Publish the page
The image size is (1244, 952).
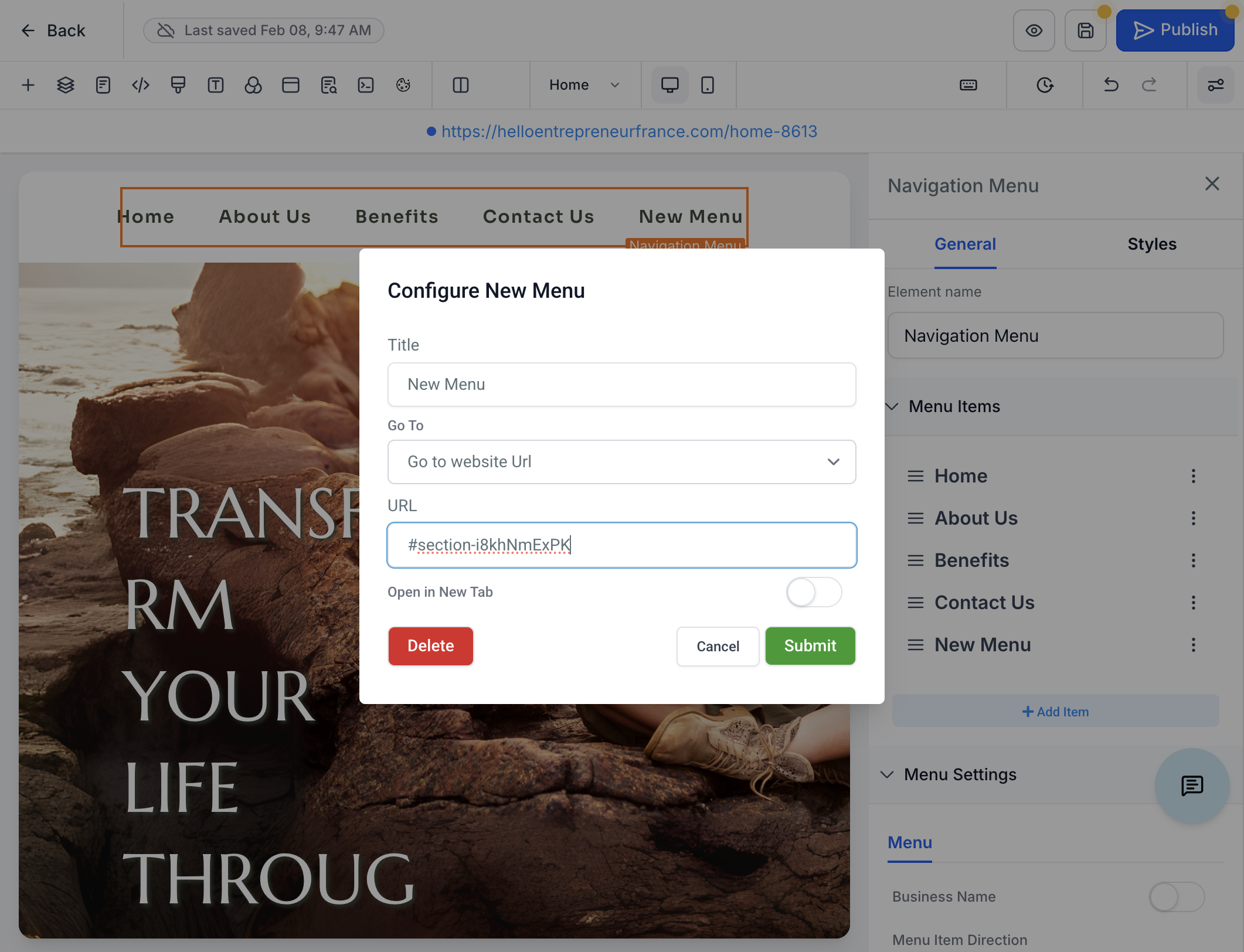1175,30
